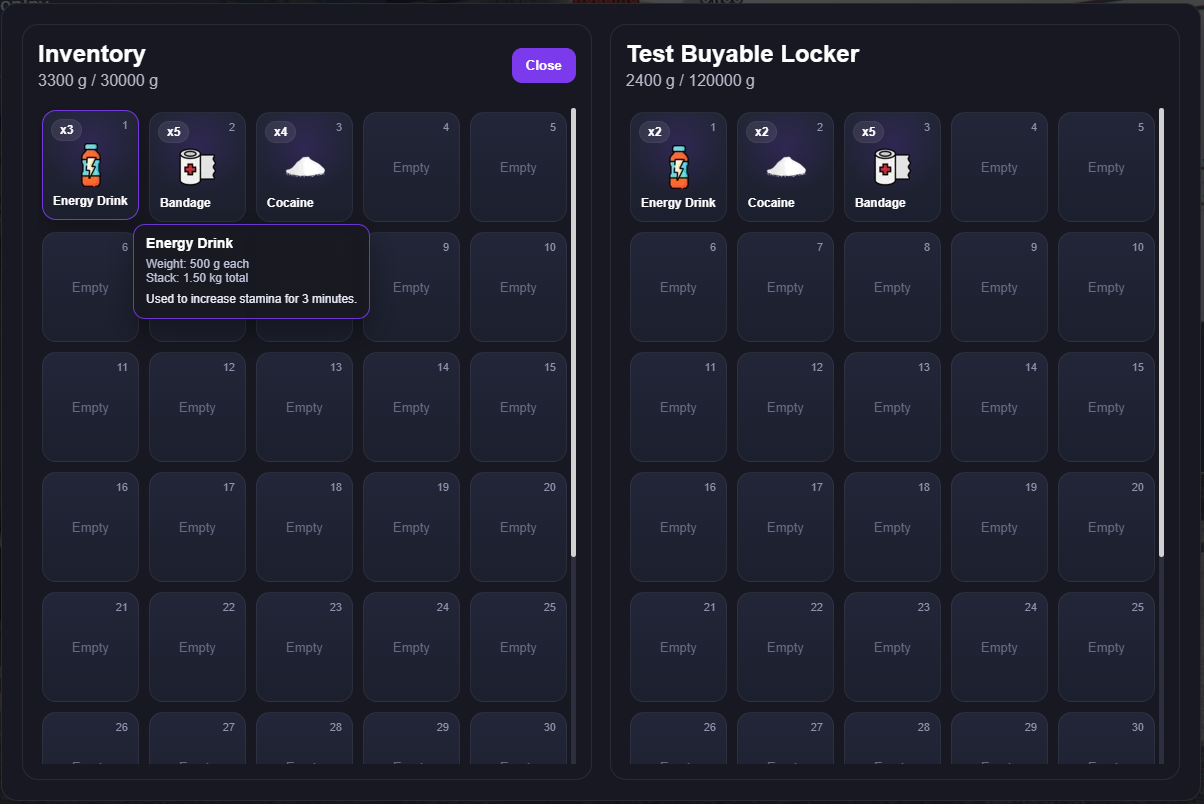Select the Bandage item in Inventory
The height and width of the screenshot is (804, 1204).
click(x=197, y=167)
